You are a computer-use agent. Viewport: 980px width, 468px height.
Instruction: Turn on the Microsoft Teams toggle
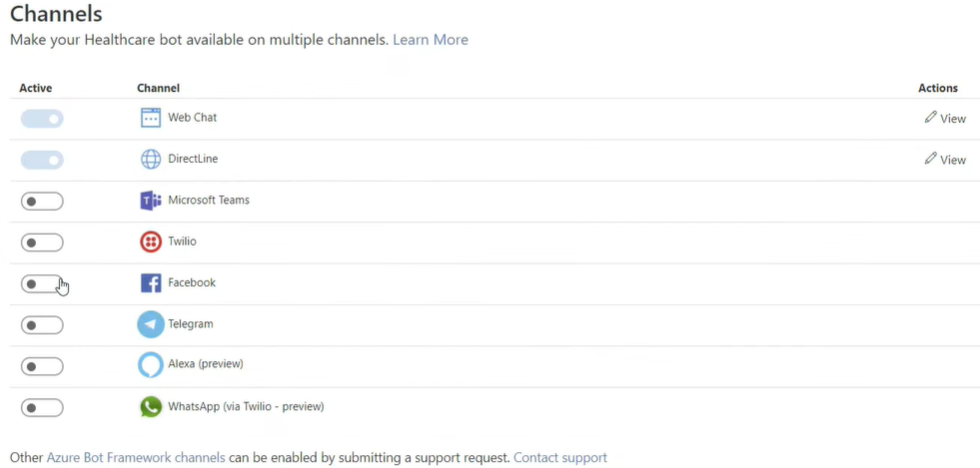(42, 201)
